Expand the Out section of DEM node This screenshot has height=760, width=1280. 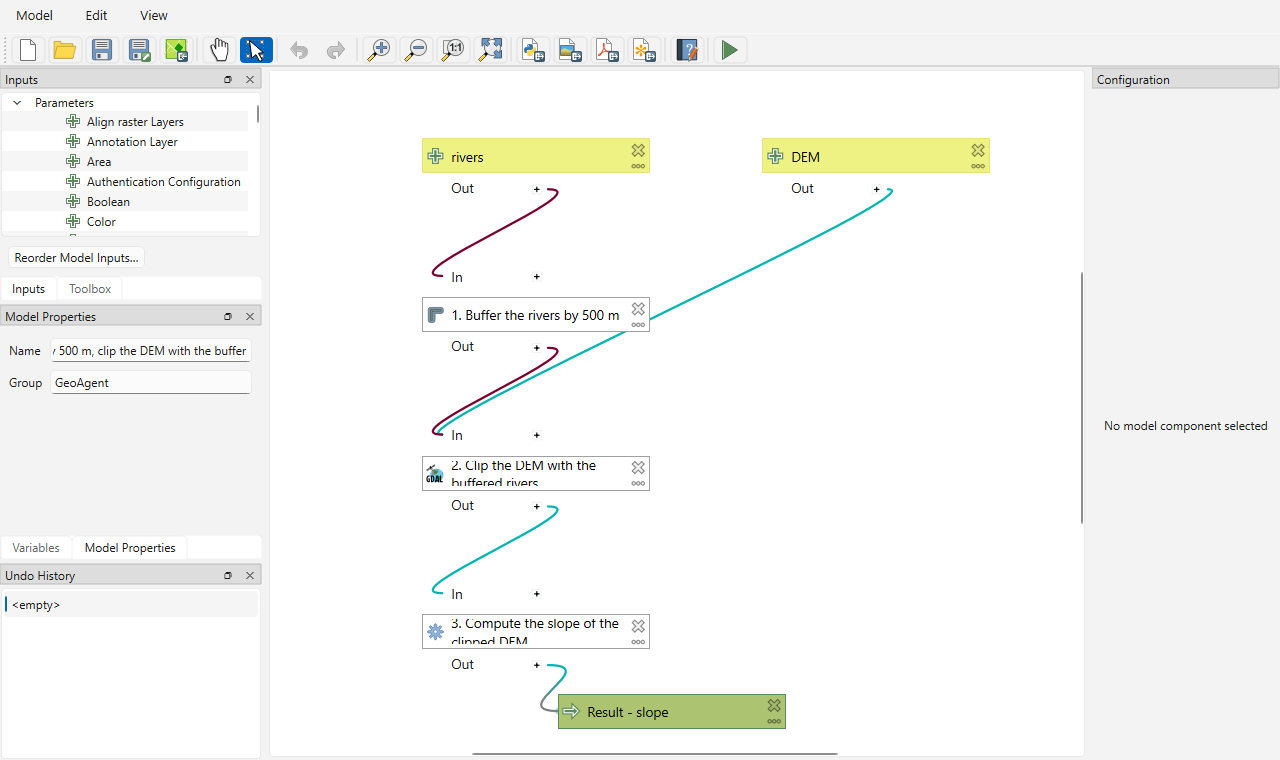click(876, 188)
